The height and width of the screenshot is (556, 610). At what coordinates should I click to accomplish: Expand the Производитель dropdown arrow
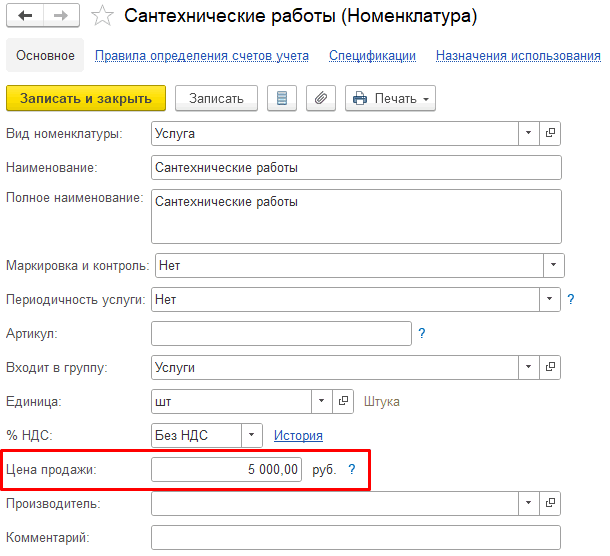tap(528, 503)
